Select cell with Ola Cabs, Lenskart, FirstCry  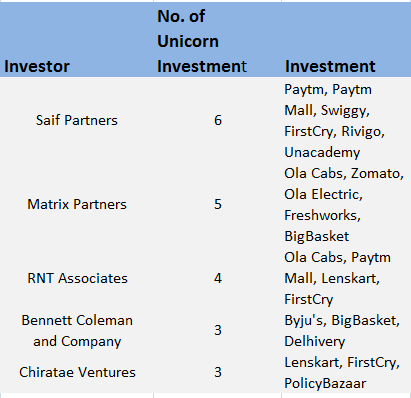click(346, 278)
